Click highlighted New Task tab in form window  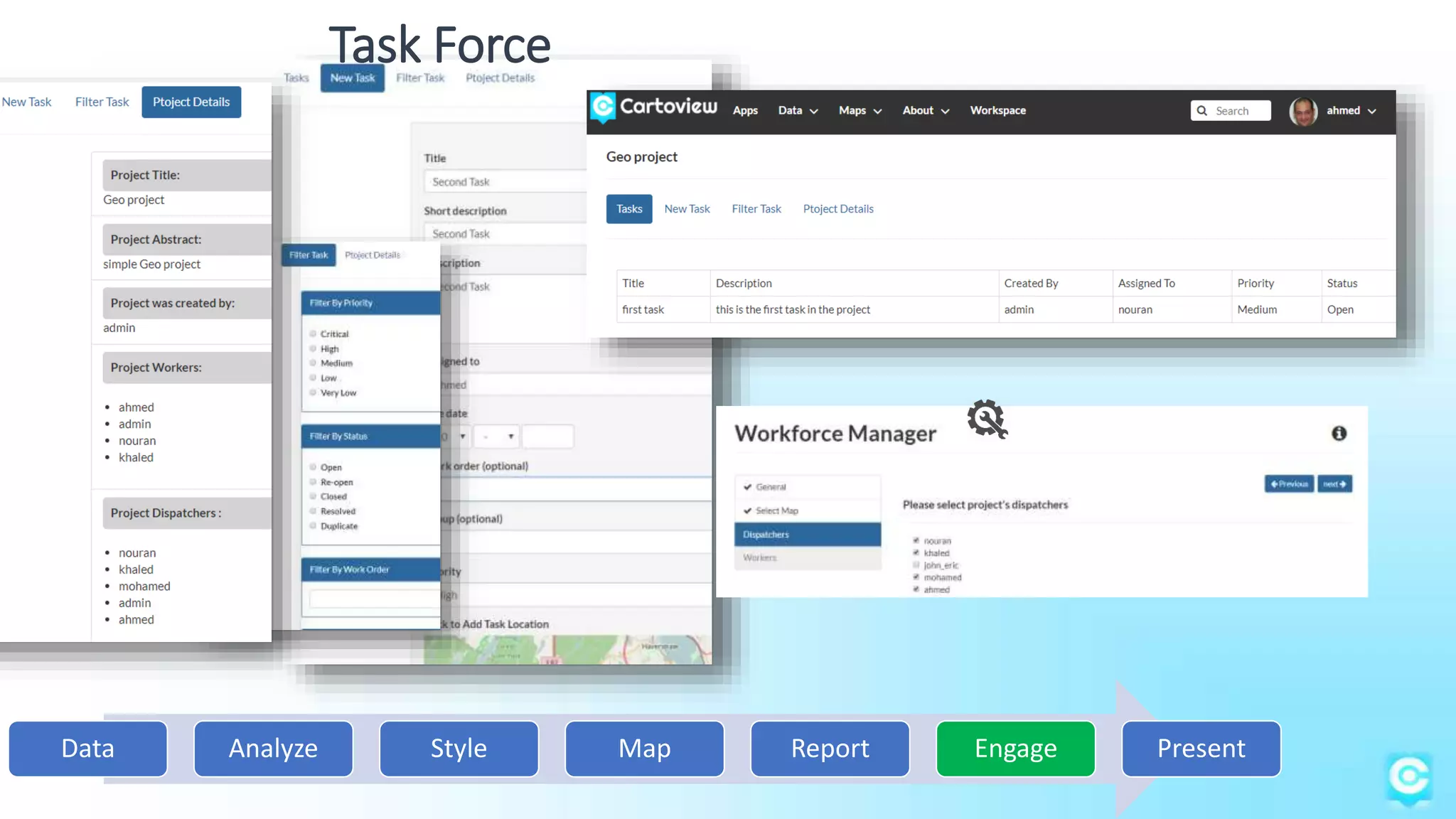point(353,78)
